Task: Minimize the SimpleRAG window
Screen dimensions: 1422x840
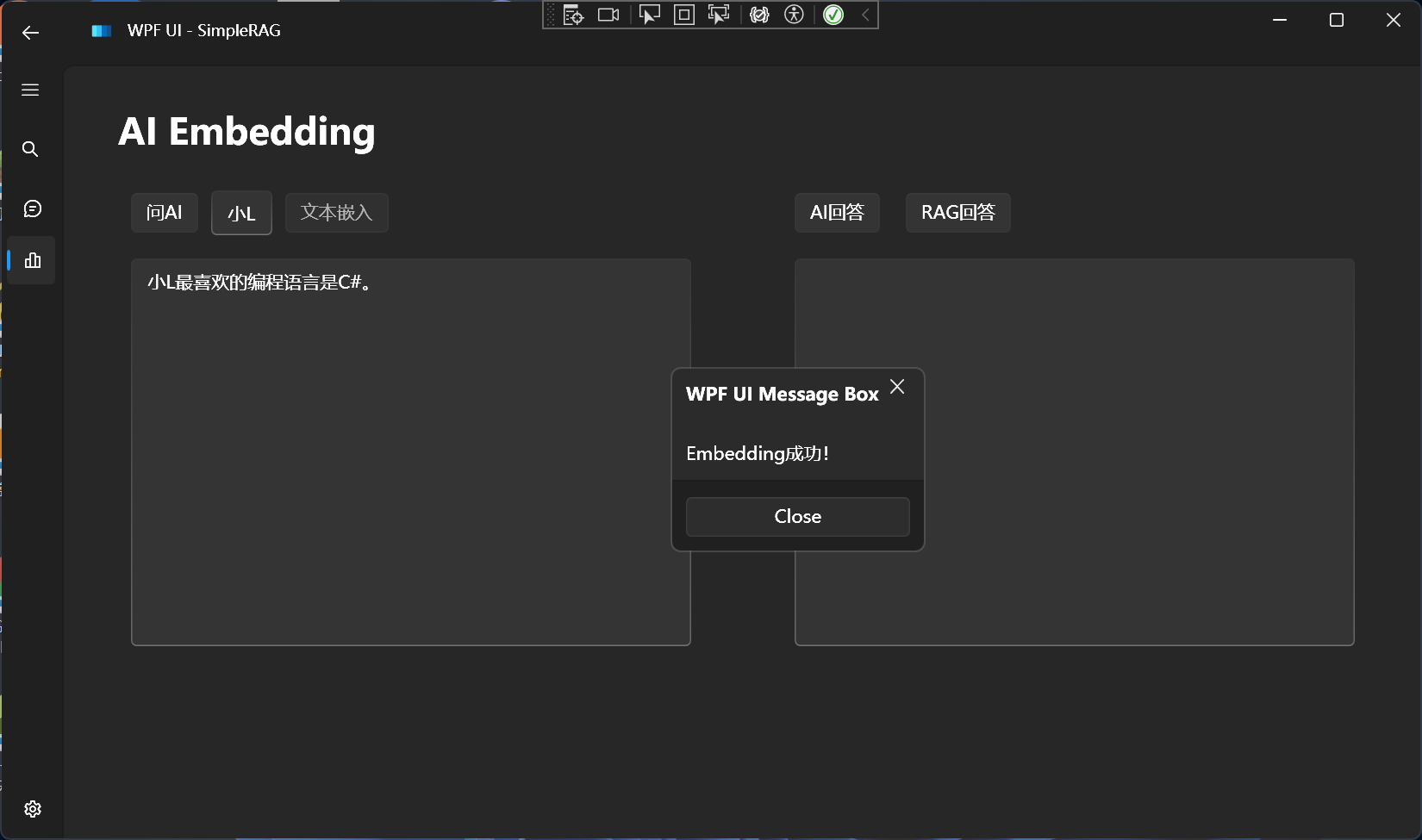Action: point(1280,20)
